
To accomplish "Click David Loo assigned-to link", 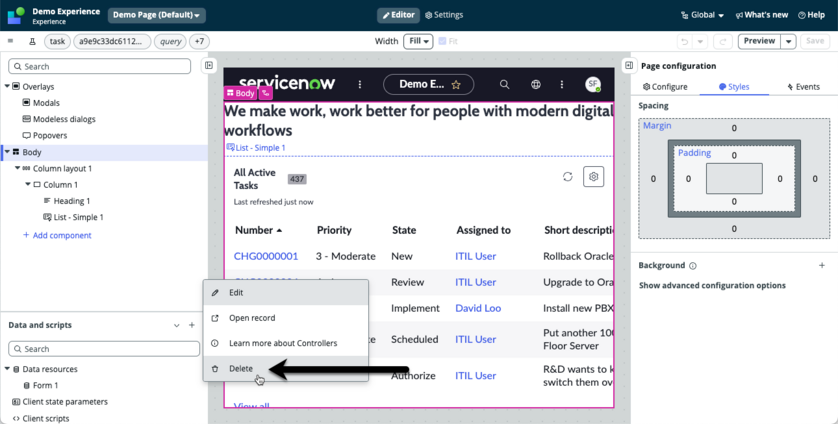I will 478,308.
